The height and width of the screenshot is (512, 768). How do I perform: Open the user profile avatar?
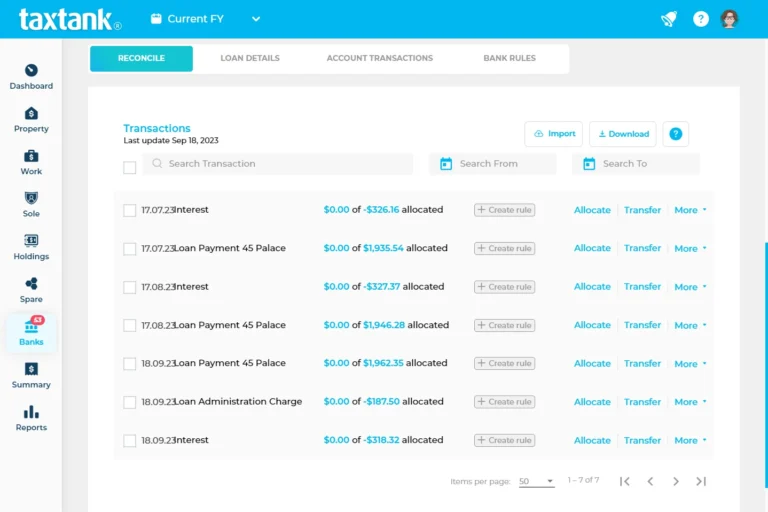729,19
